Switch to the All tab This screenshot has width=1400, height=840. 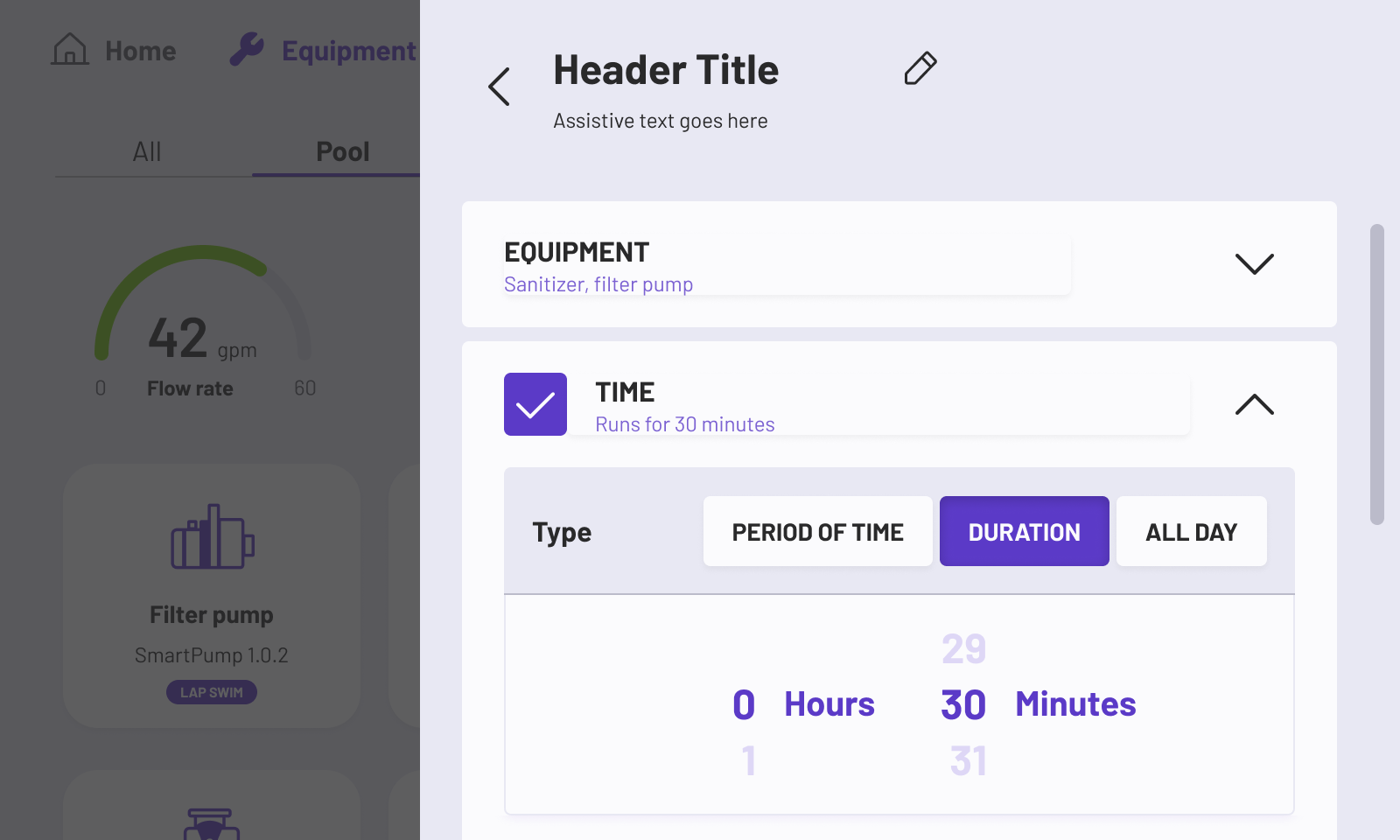pos(147,151)
